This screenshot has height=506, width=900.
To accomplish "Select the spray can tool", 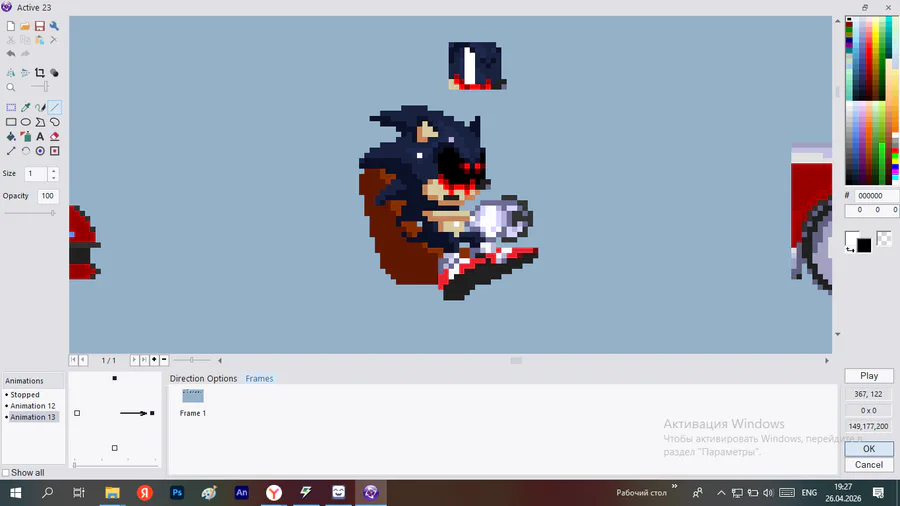I will (x=25, y=137).
